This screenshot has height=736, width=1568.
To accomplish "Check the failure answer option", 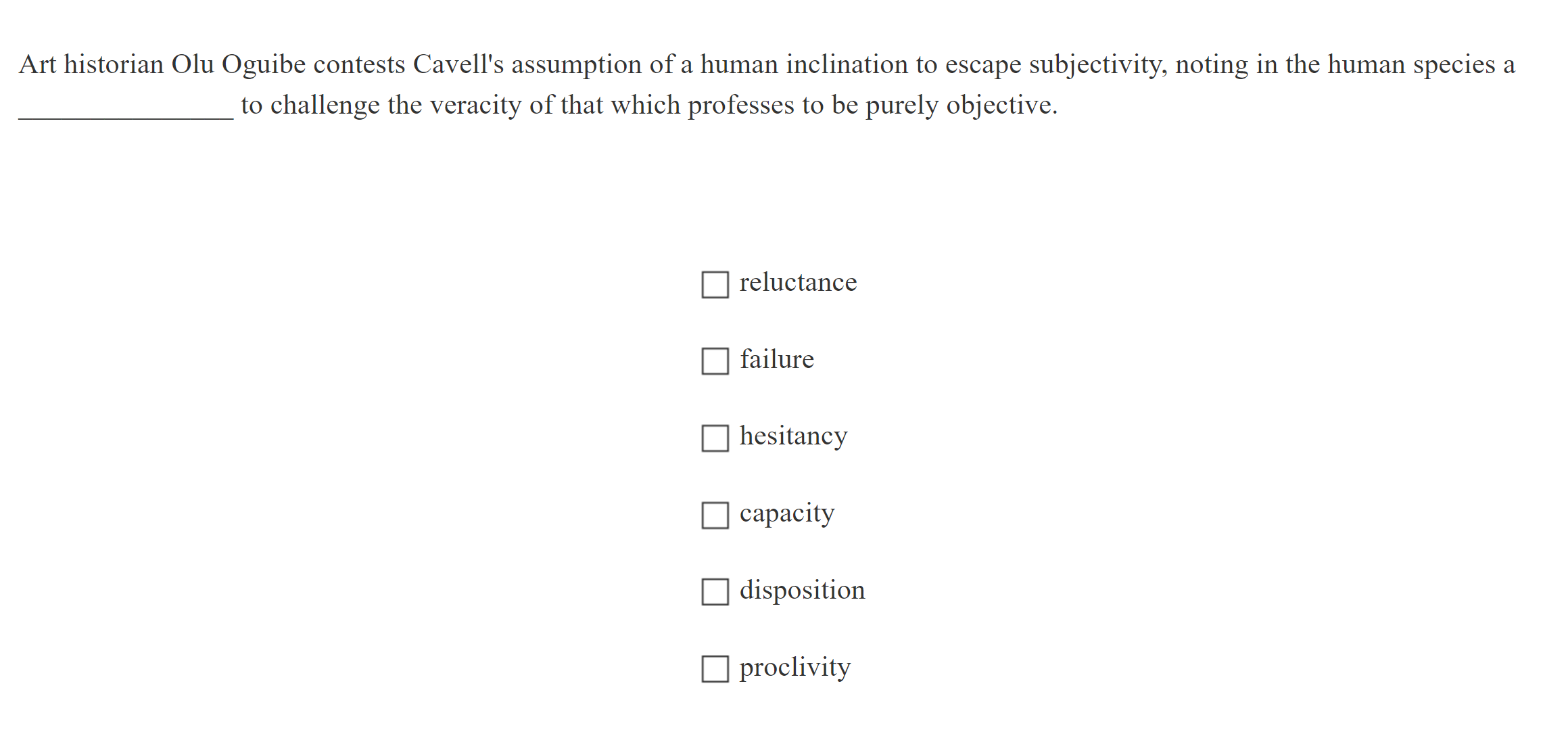I will pyautogui.click(x=715, y=363).
